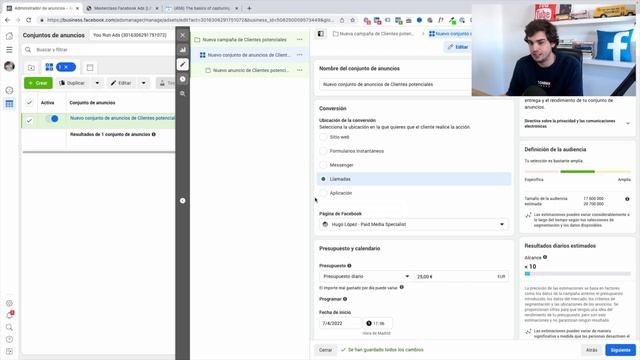This screenshot has width=640, height=360.
Task: Click the Atrás button
Action: (x=591, y=350)
